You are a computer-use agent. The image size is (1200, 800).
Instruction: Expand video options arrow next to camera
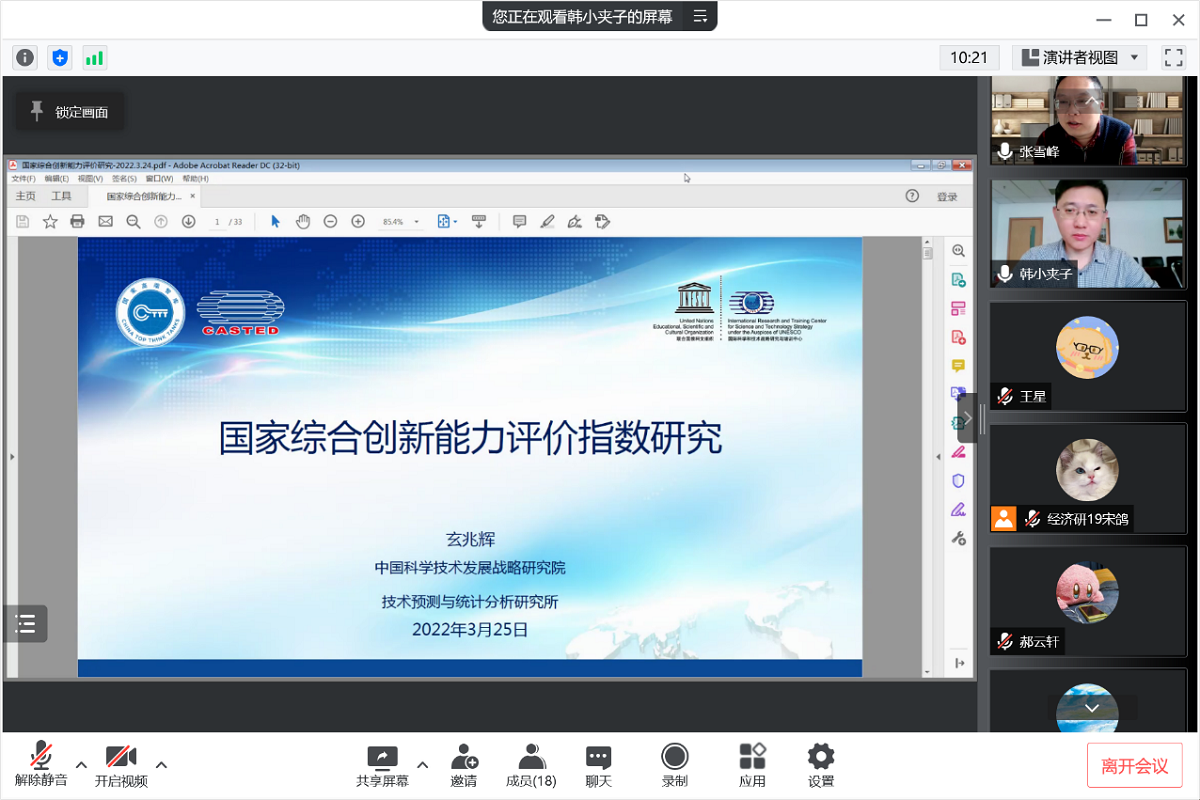(x=161, y=765)
